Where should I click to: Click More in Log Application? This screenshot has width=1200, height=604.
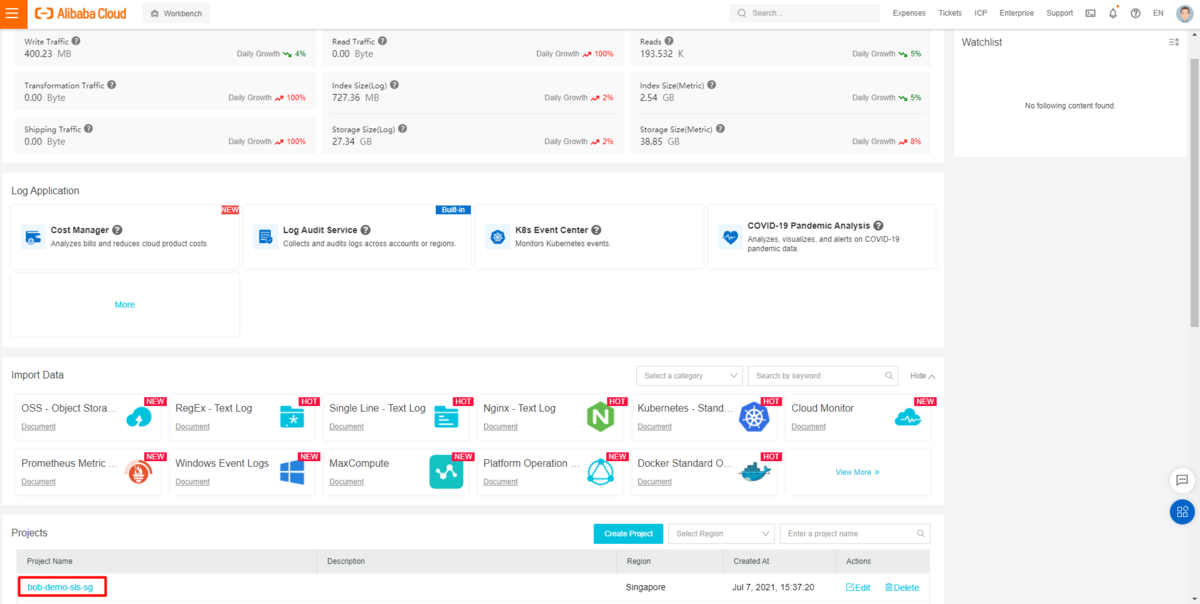tap(124, 304)
